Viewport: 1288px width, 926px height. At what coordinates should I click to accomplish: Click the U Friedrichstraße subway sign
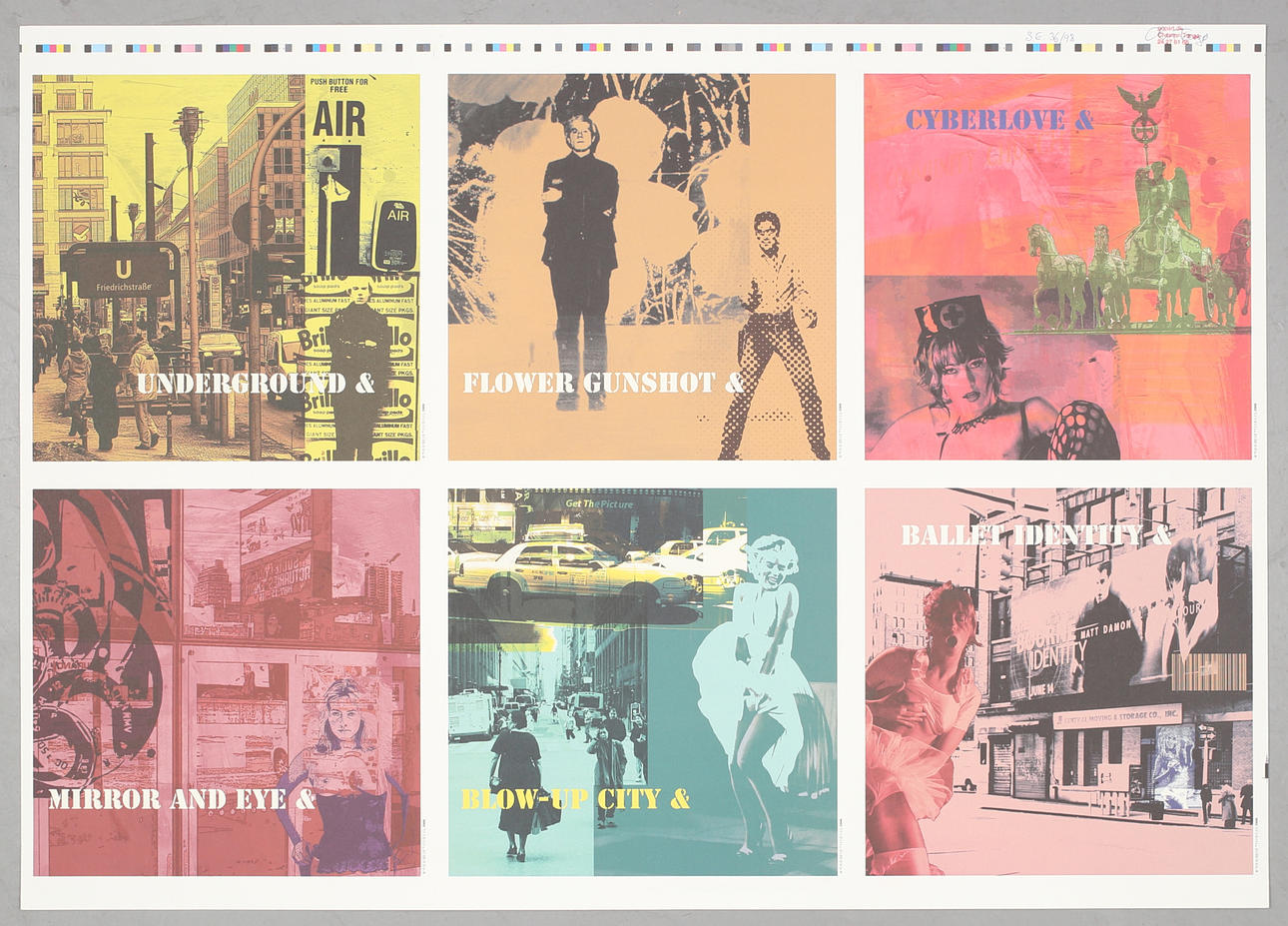[x=120, y=274]
